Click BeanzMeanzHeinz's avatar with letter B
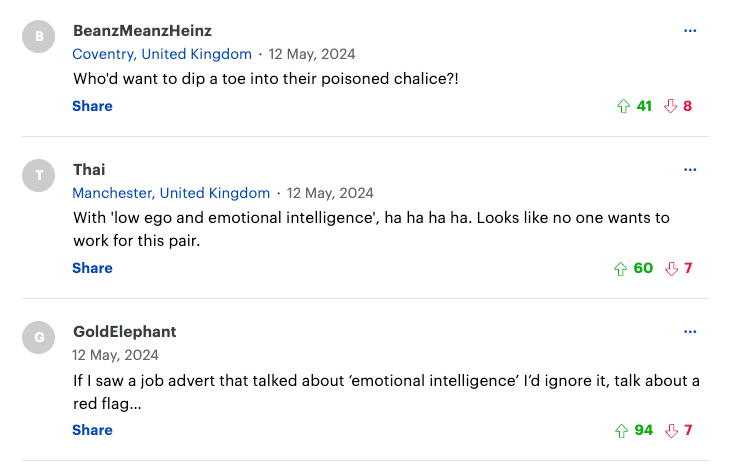 (x=39, y=37)
